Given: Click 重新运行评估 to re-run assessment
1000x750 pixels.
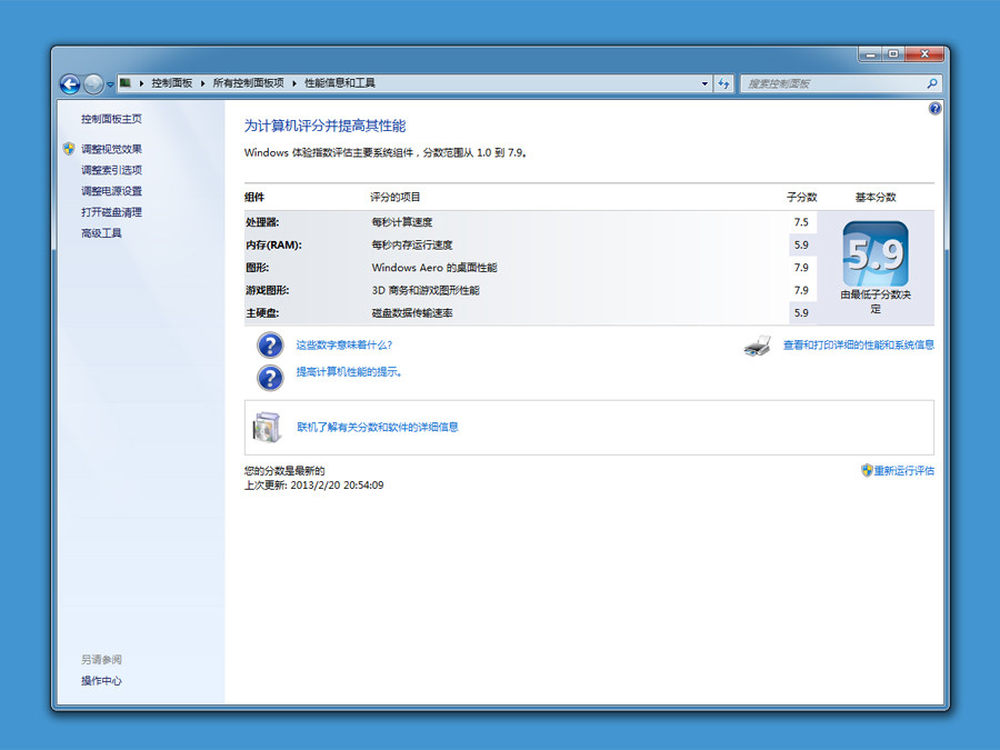Looking at the screenshot, I should click(904, 471).
